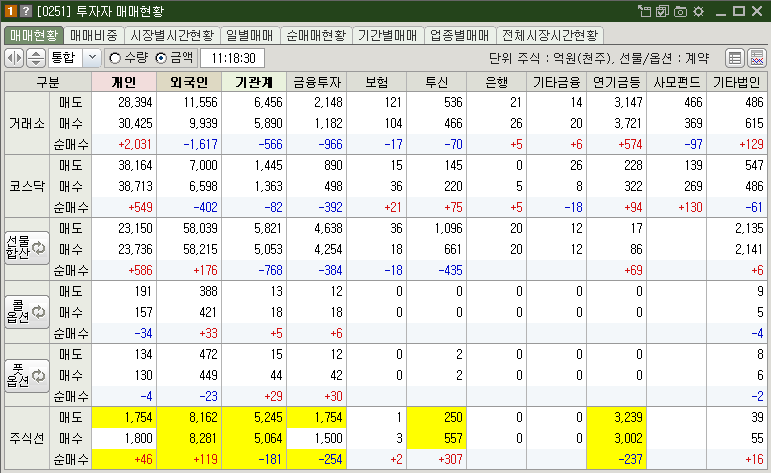Click the 거래소 개인 net value +2,031

(135, 144)
